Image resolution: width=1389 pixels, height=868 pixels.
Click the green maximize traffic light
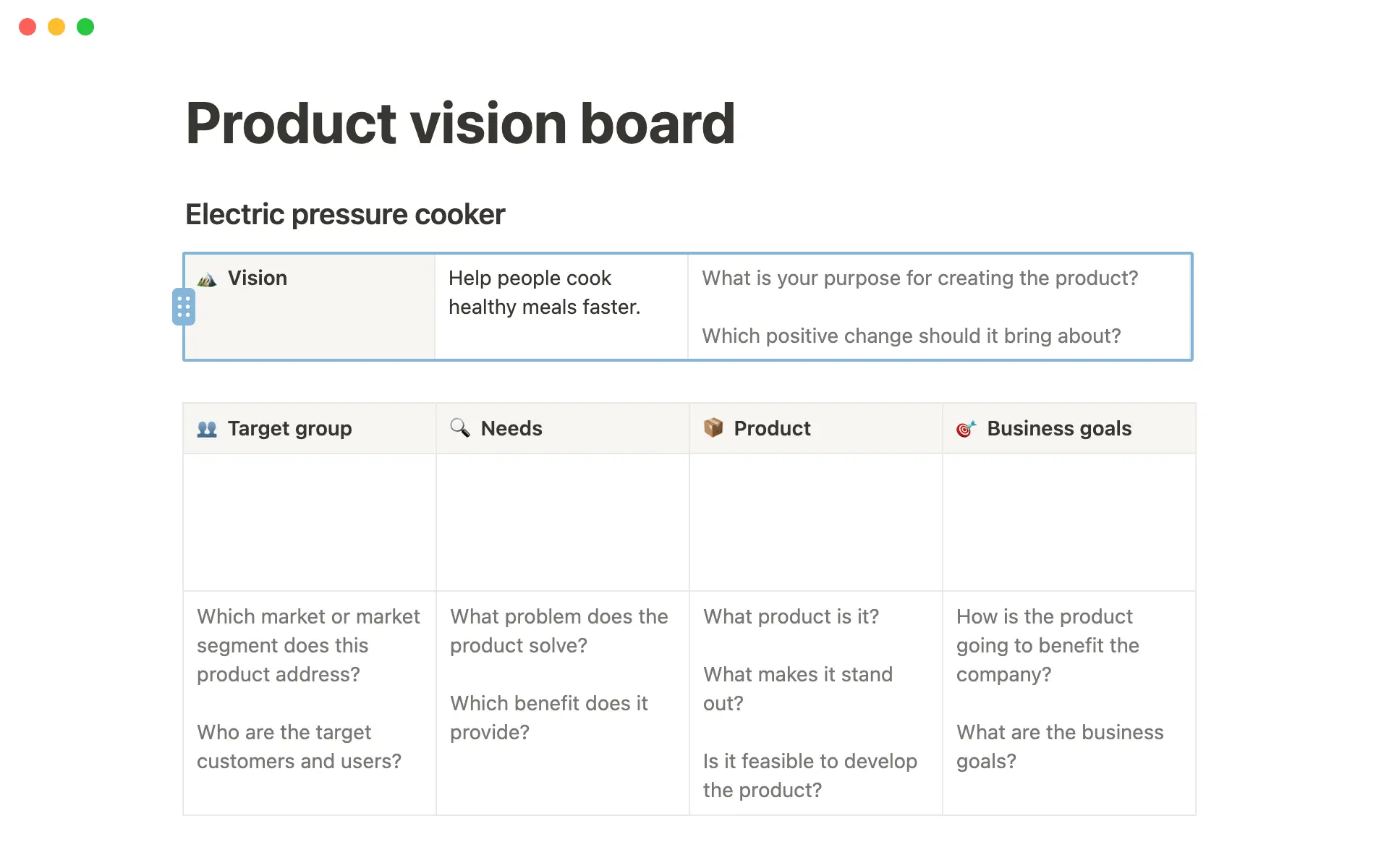pos(85,27)
